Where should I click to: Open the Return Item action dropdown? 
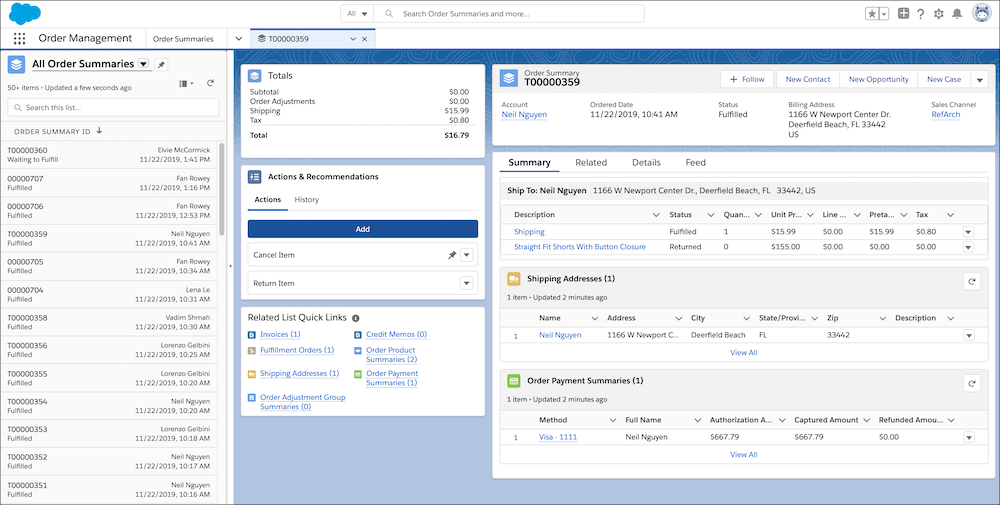coord(466,283)
